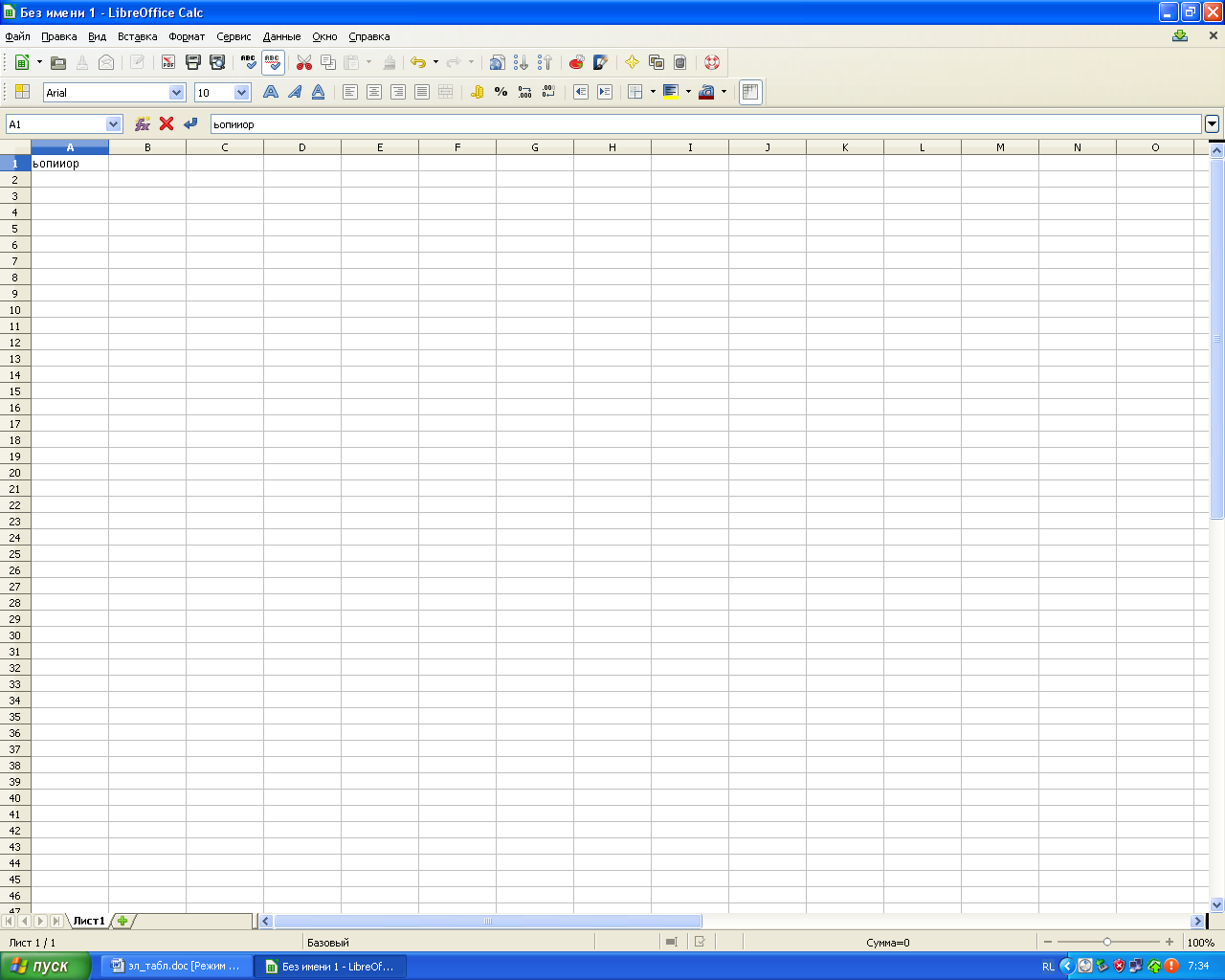
Task: Align cell text to the right
Action: click(398, 92)
